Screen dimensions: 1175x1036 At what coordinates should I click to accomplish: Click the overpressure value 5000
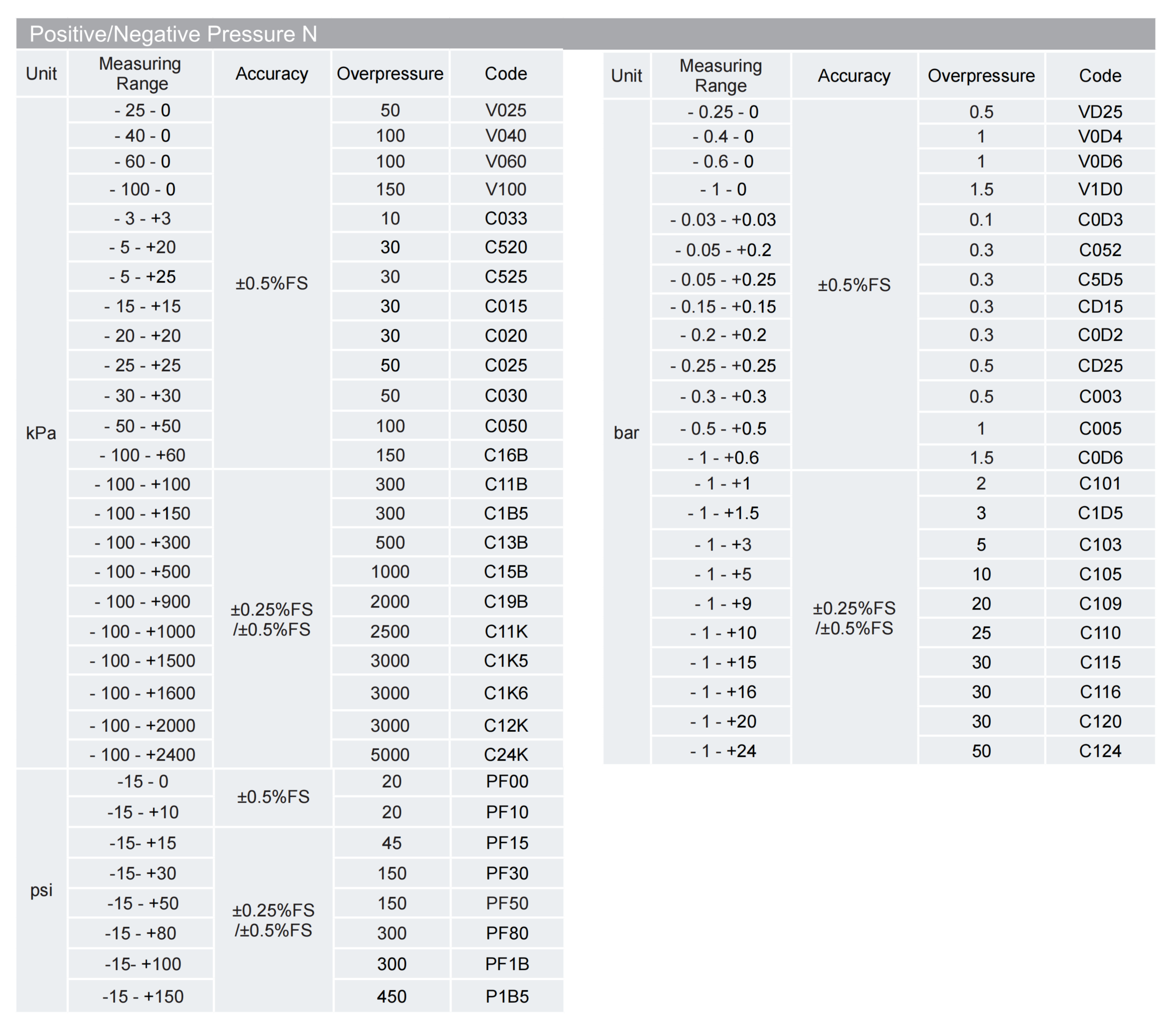(x=390, y=754)
